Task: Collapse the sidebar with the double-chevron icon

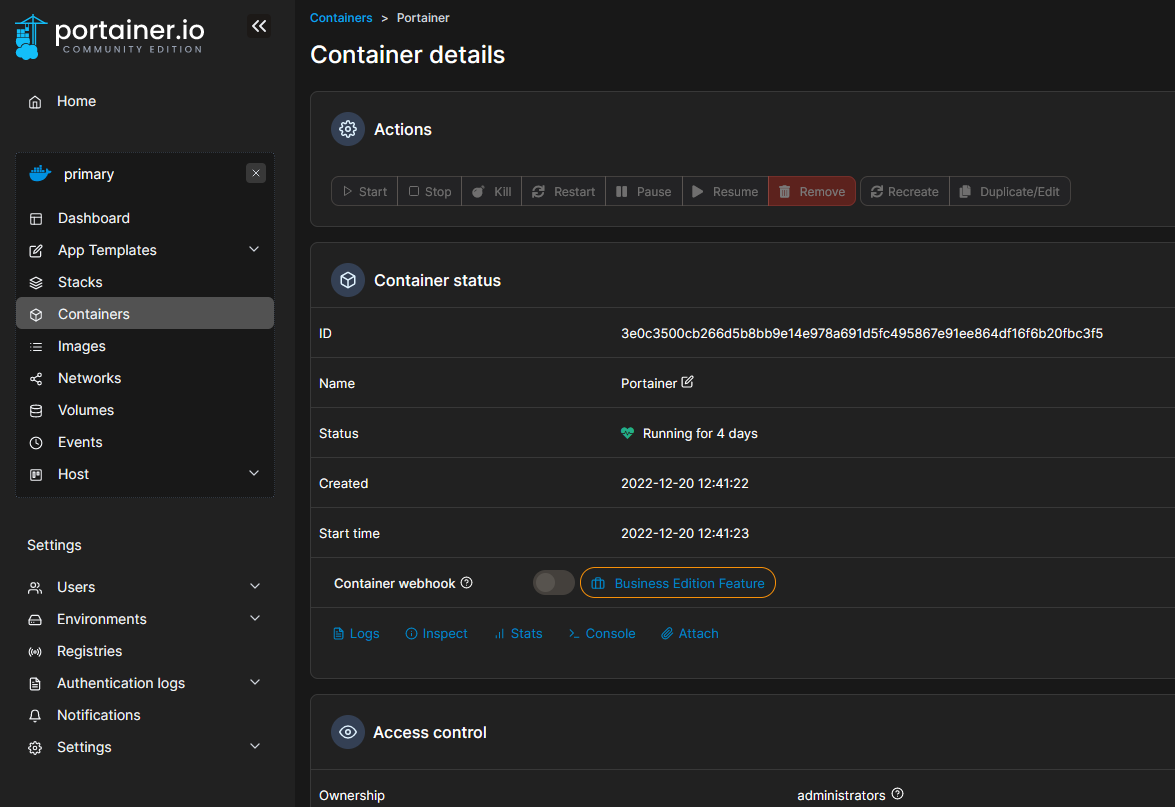Action: tap(259, 27)
